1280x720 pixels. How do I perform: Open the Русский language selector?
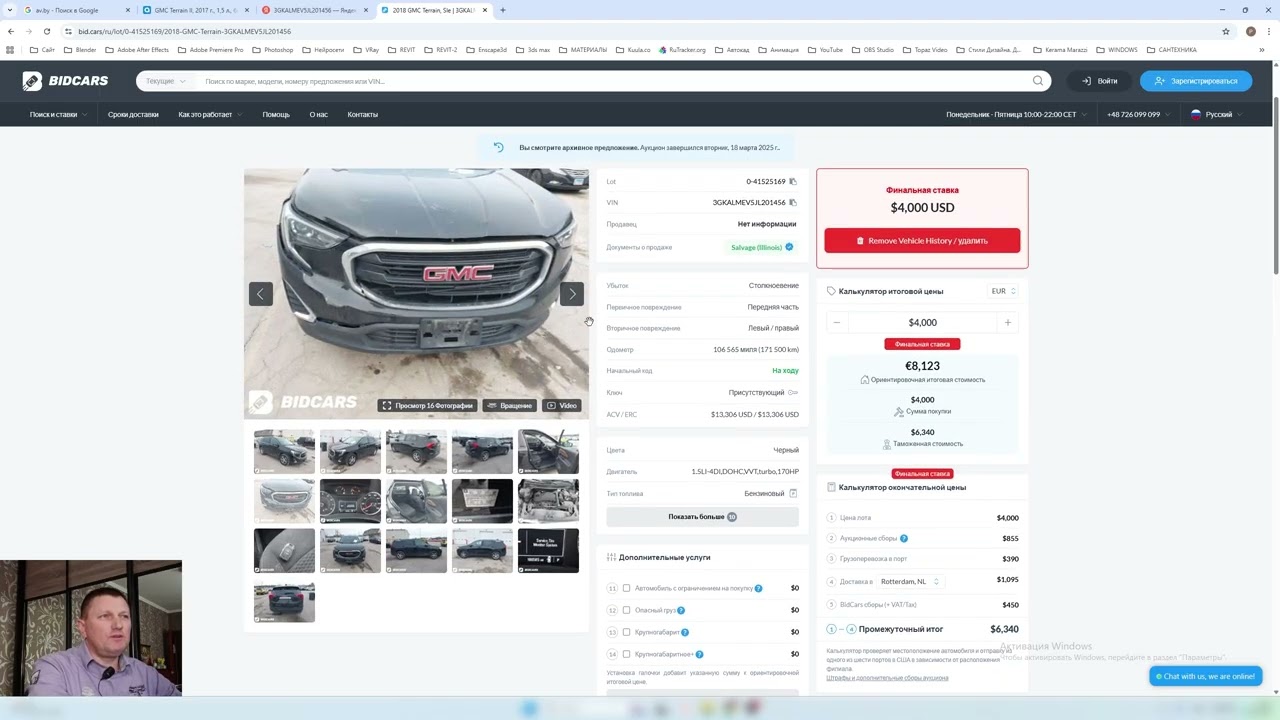(x=1216, y=115)
